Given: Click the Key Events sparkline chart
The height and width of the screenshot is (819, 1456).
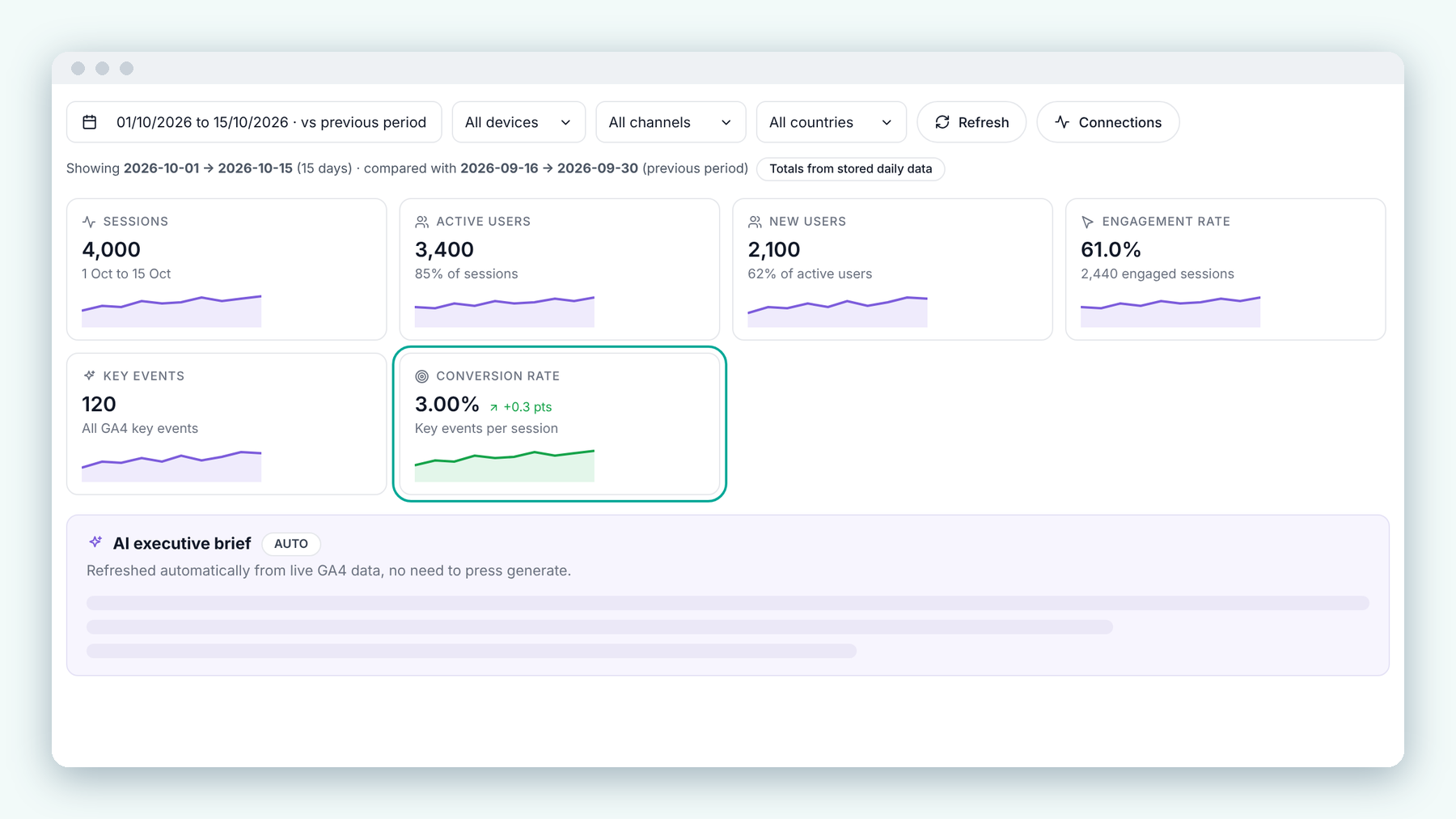Looking at the screenshot, I should click(171, 466).
